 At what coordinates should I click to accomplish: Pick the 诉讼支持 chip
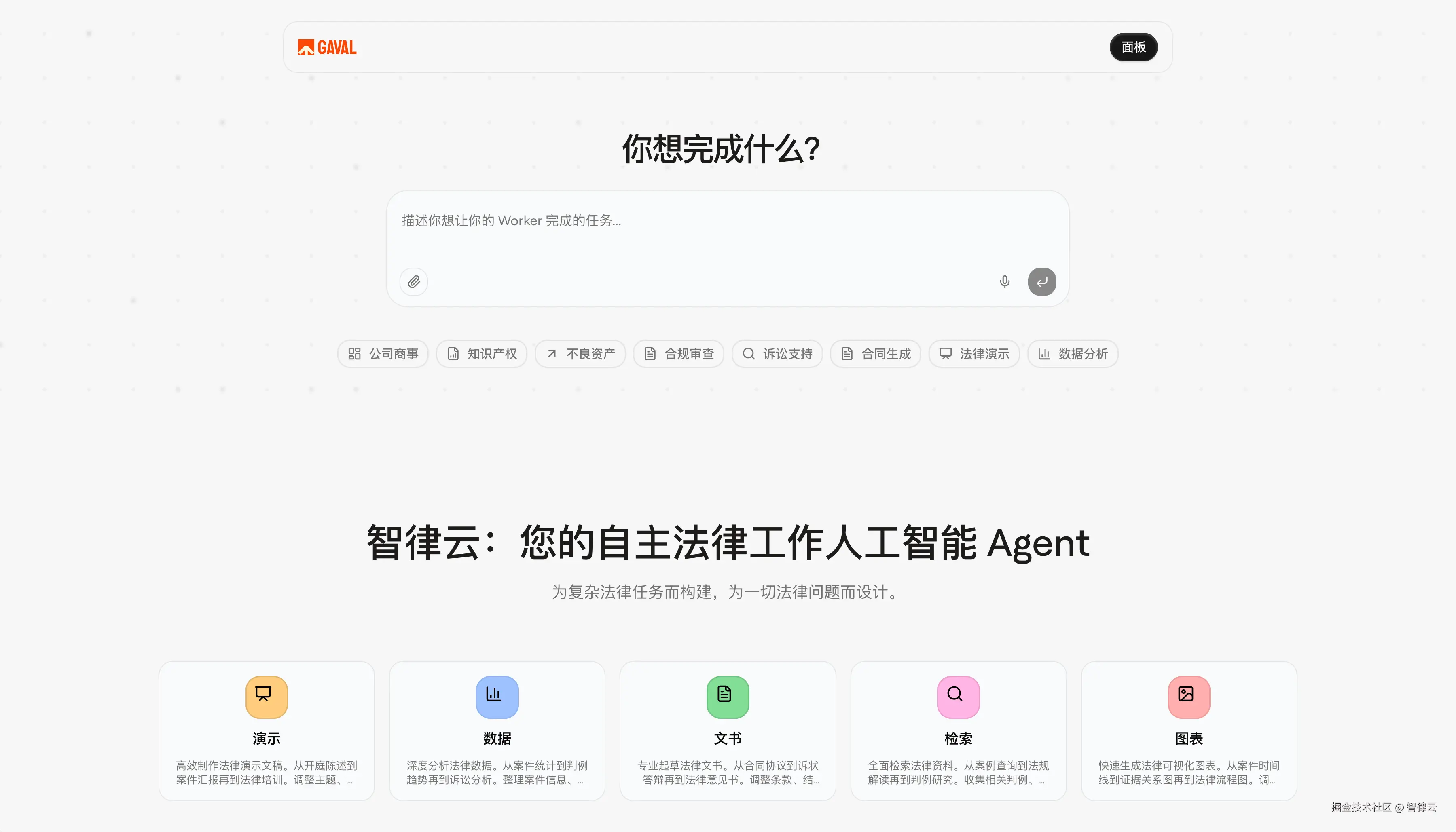coord(777,354)
